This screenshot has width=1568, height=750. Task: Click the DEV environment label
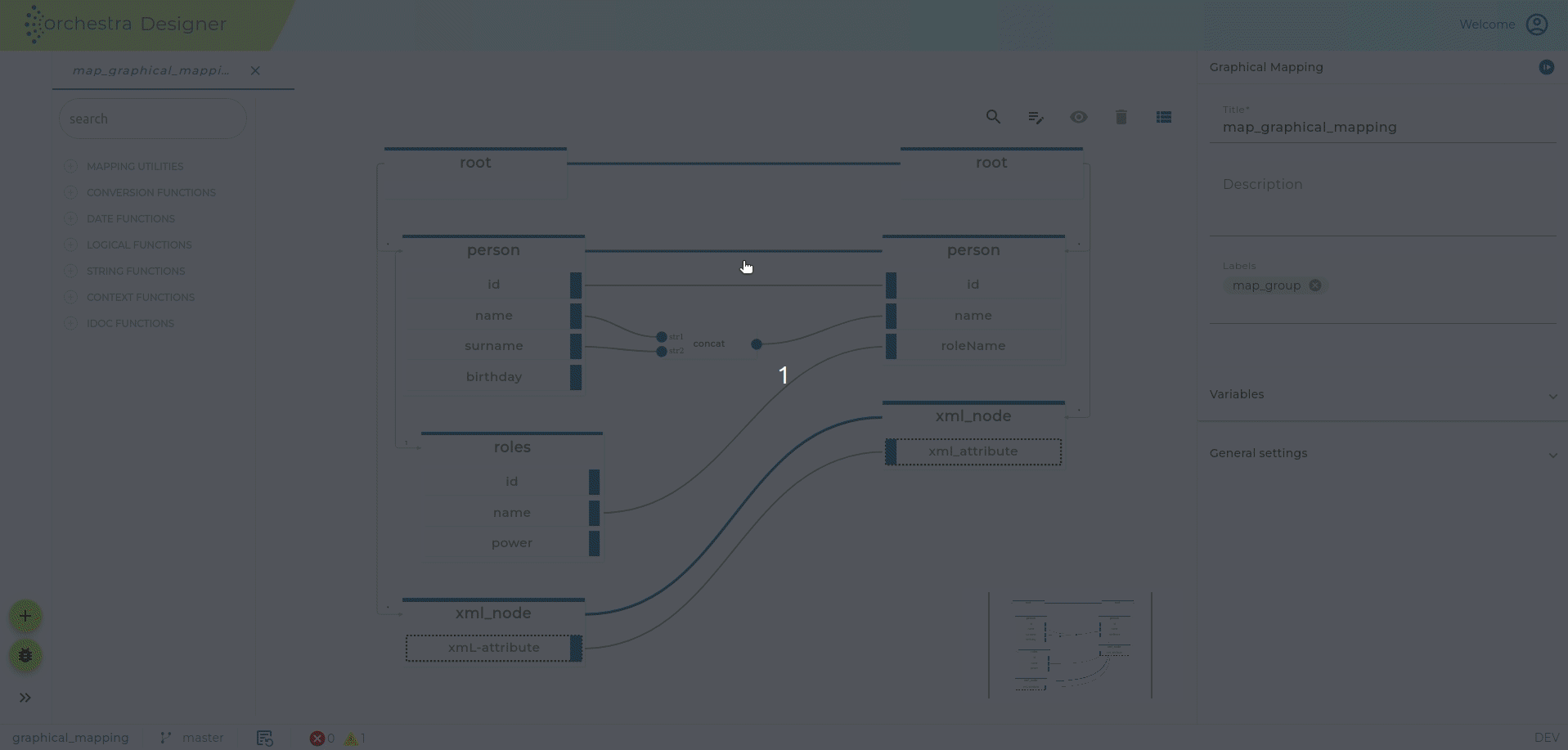click(1546, 738)
